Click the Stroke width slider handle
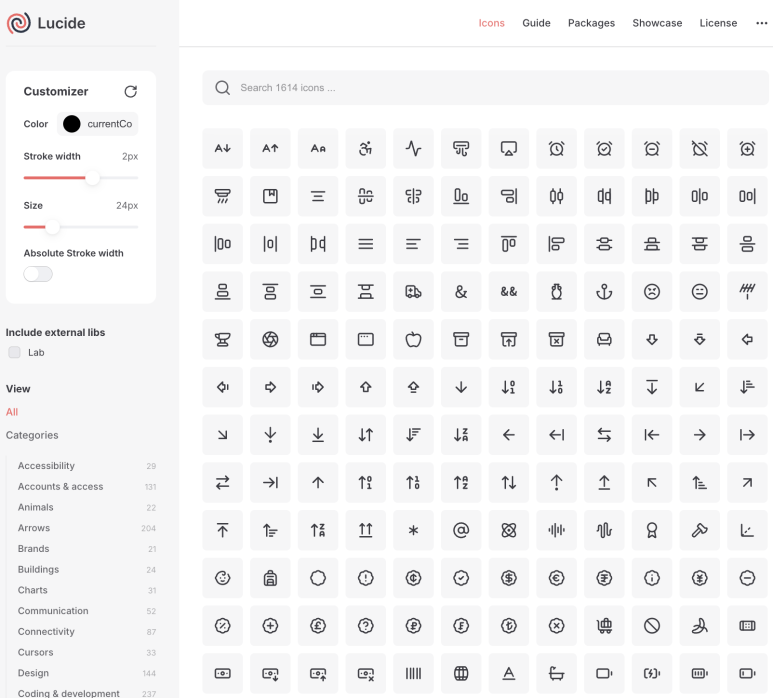 click(92, 178)
